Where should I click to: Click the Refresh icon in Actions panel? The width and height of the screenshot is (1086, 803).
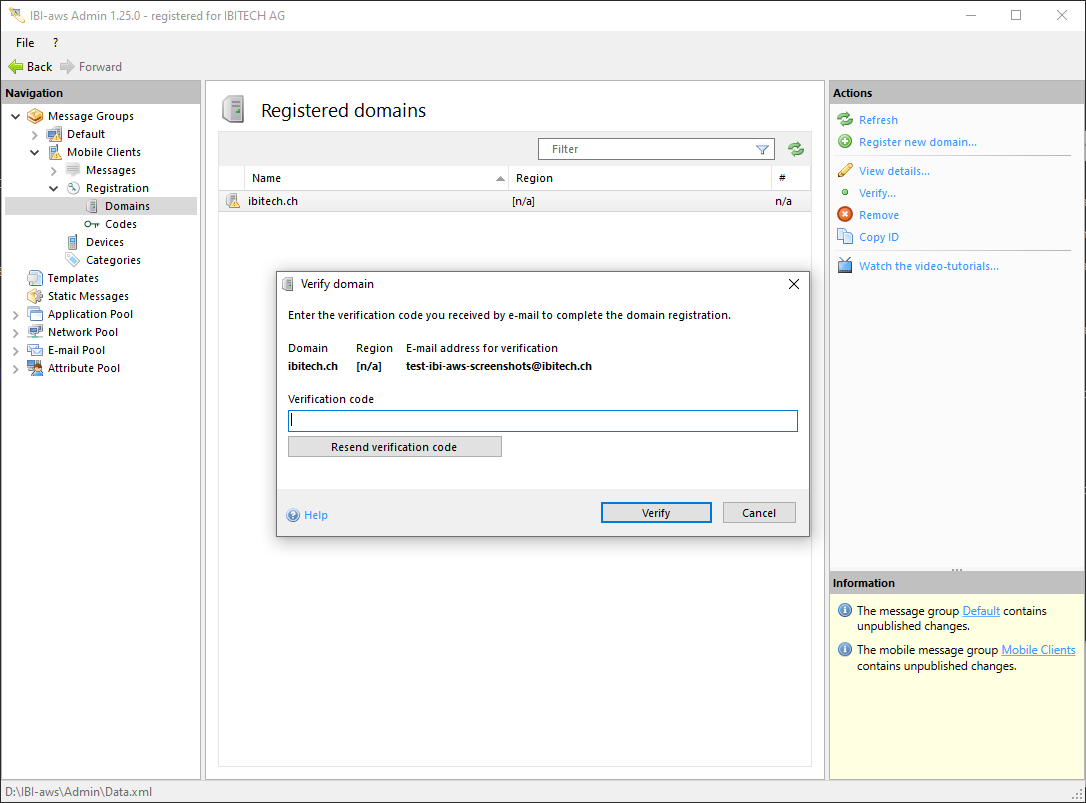point(845,120)
